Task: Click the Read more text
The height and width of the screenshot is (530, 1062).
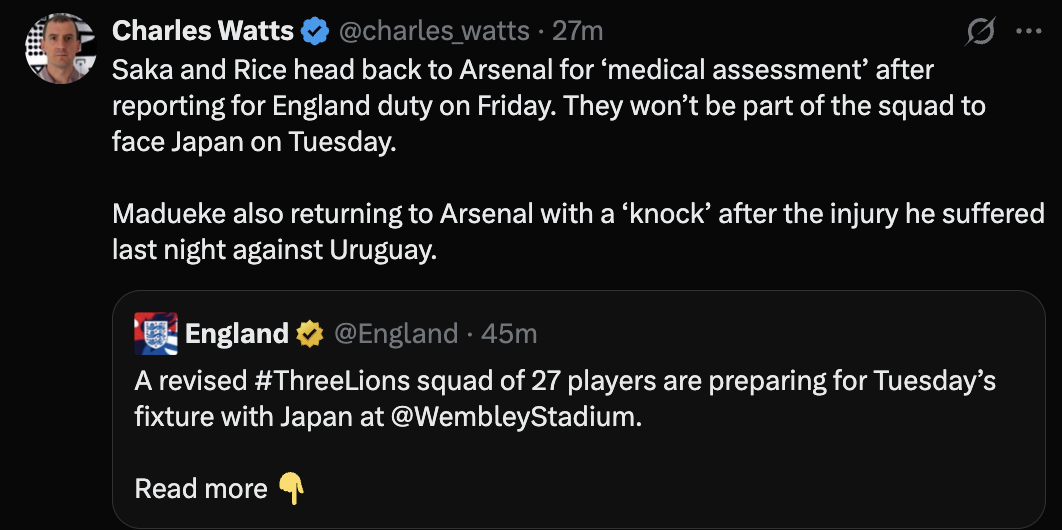Action: pyautogui.click(x=201, y=488)
